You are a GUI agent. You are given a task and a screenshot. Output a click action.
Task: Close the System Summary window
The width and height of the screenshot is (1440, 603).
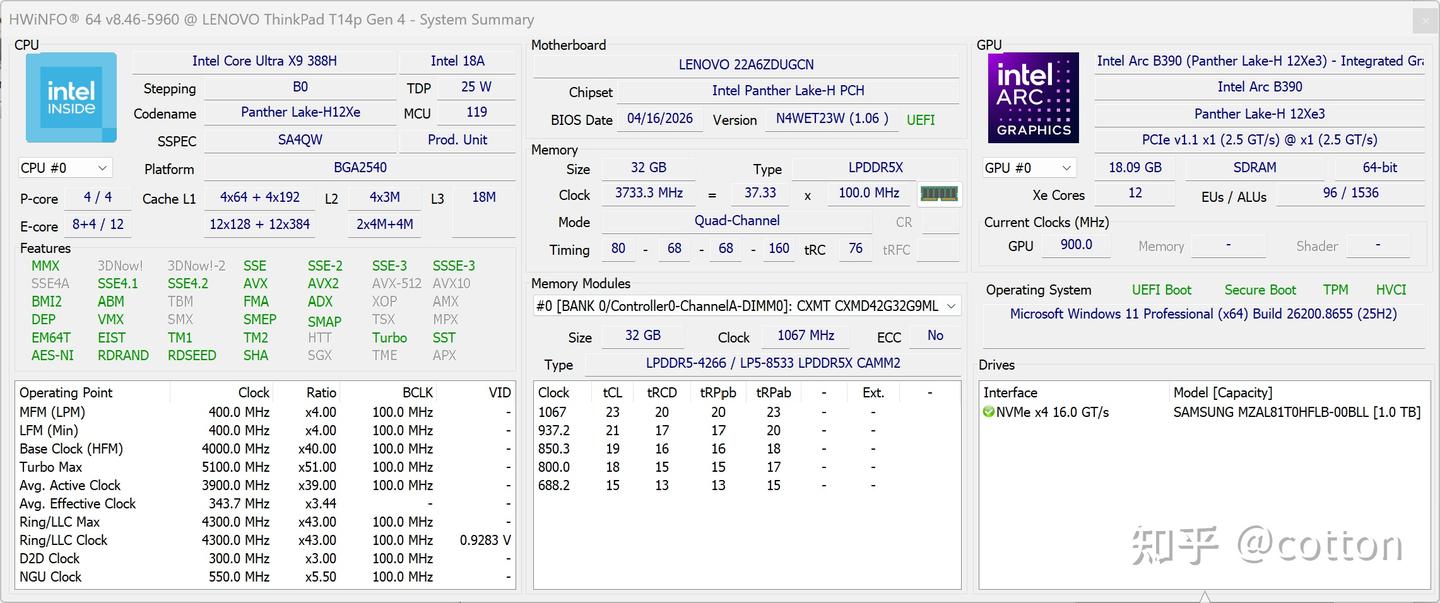point(1425,20)
